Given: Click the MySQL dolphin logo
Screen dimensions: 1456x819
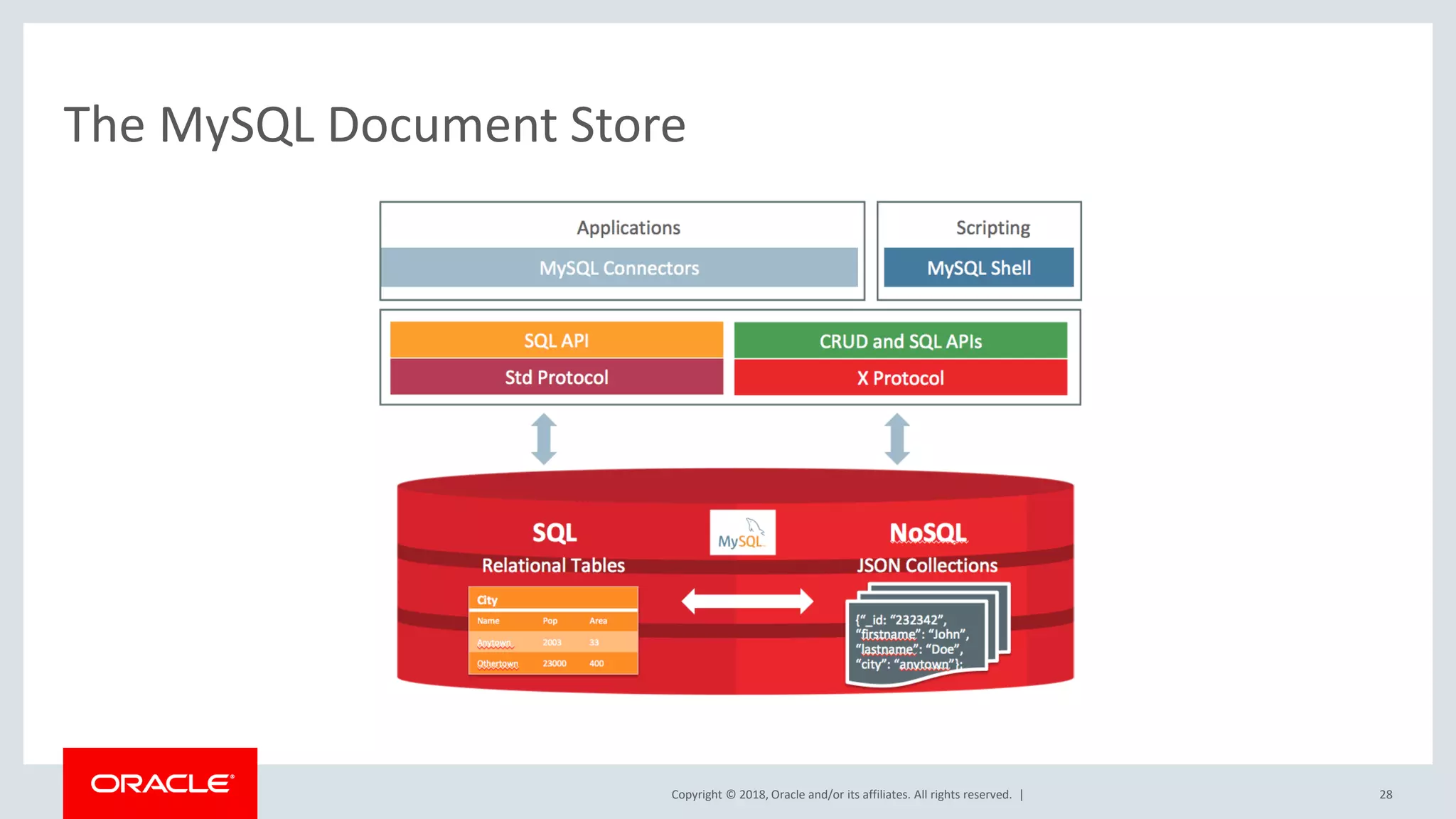Looking at the screenshot, I should [742, 532].
